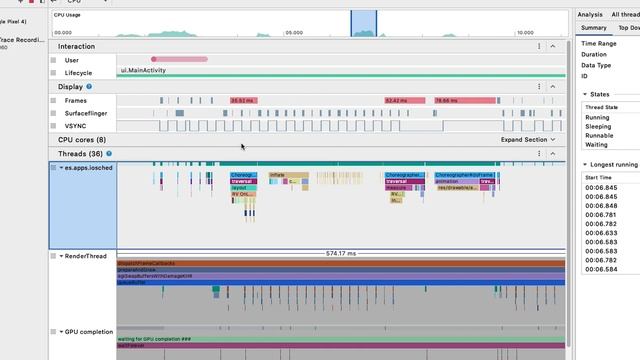This screenshot has height=360, width=640.
Task: Click the Time Range label in Summary
Action: [x=599, y=43]
